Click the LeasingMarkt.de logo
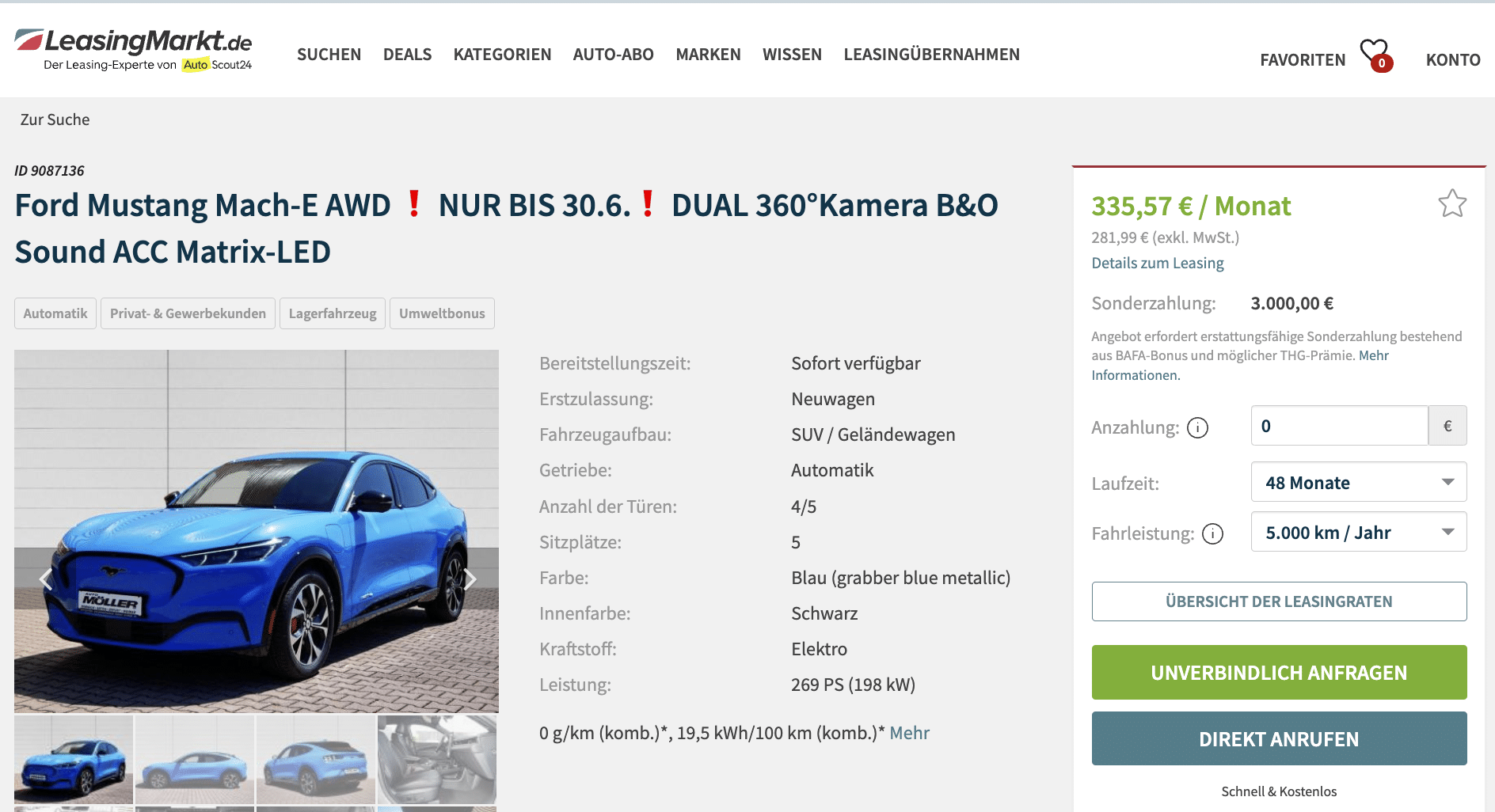1495x812 pixels. [x=133, y=49]
